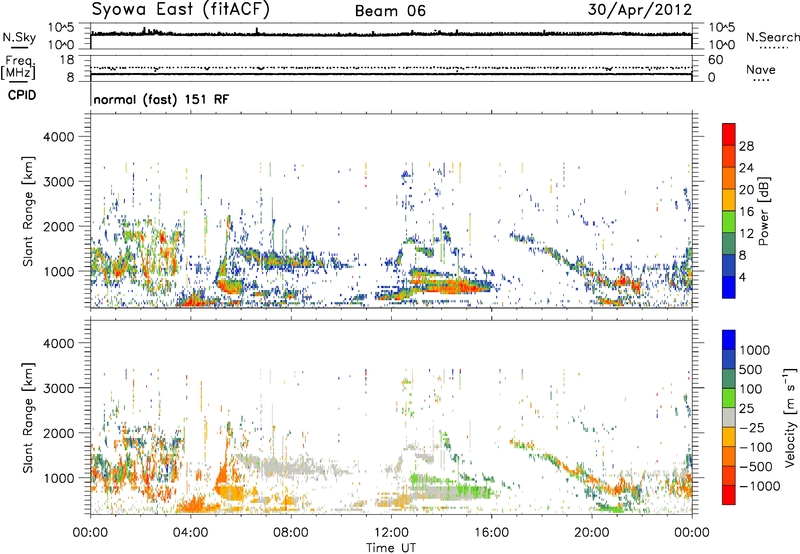Select the '60' tick on Nave axis
Screen dimensions: 800x554
pos(715,60)
